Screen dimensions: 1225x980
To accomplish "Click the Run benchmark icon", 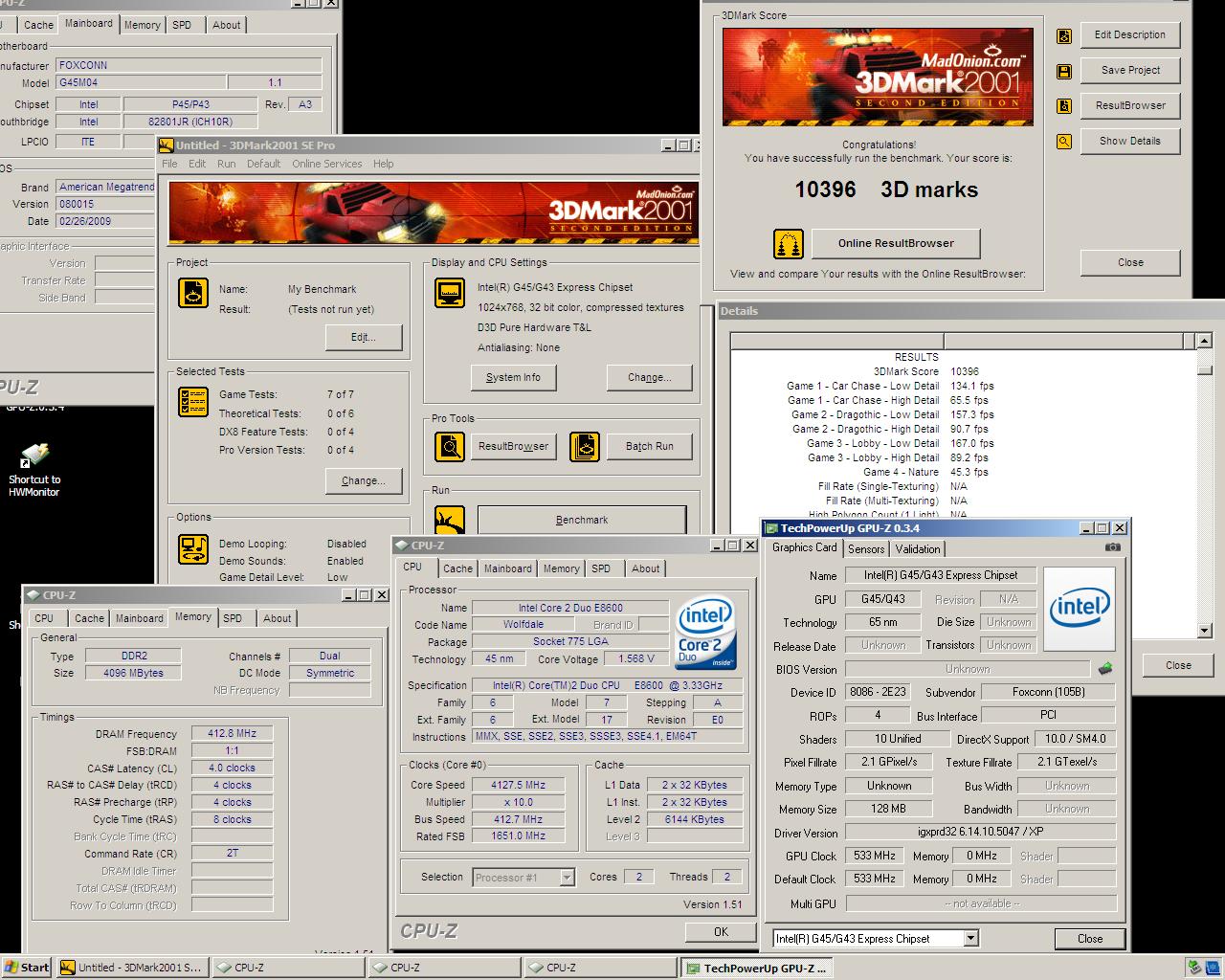I will click(450, 520).
